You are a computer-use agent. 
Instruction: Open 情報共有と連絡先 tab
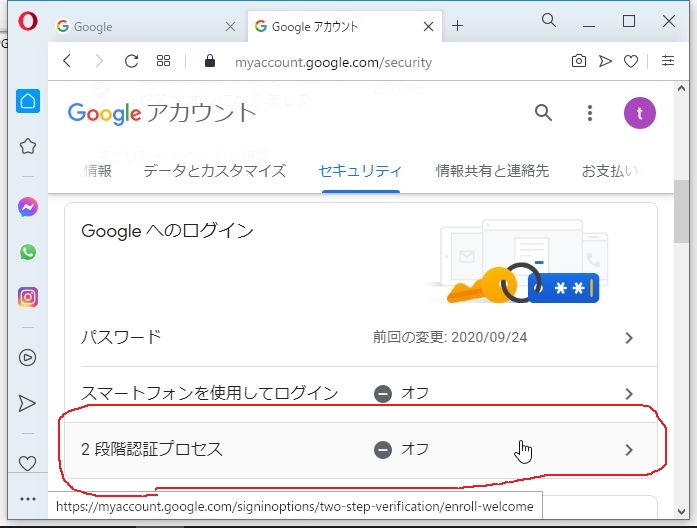pyautogui.click(x=492, y=171)
